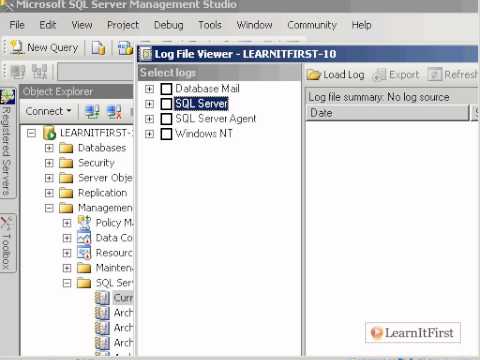This screenshot has width=480, height=360.
Task: Click the SQL Server Logs folder icon
Action: pyautogui.click(x=84, y=283)
